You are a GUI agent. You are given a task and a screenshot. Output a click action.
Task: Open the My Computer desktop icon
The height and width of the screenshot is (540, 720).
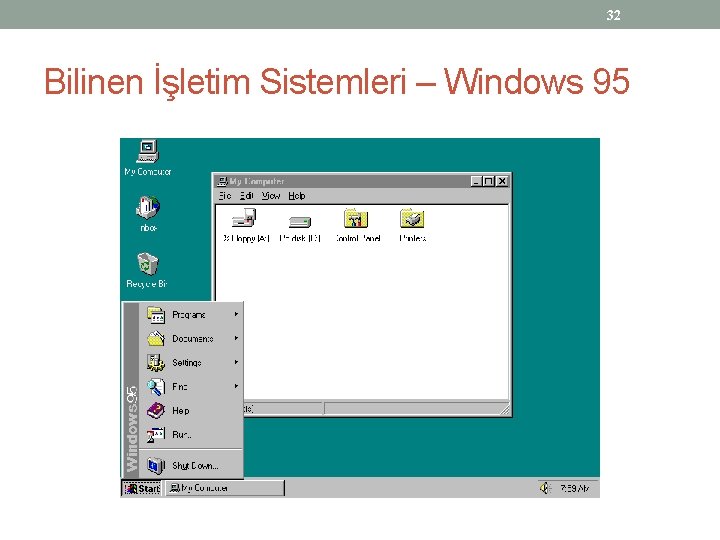(x=147, y=152)
